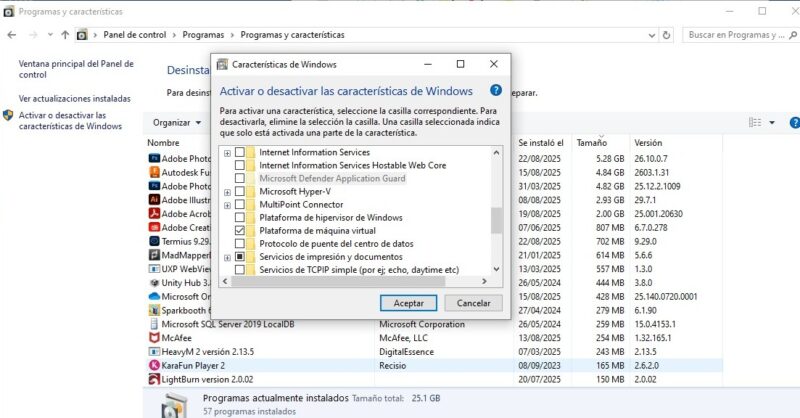Sort by the Tamaño column header
Screen dimensions: 800x418
(x=592, y=143)
